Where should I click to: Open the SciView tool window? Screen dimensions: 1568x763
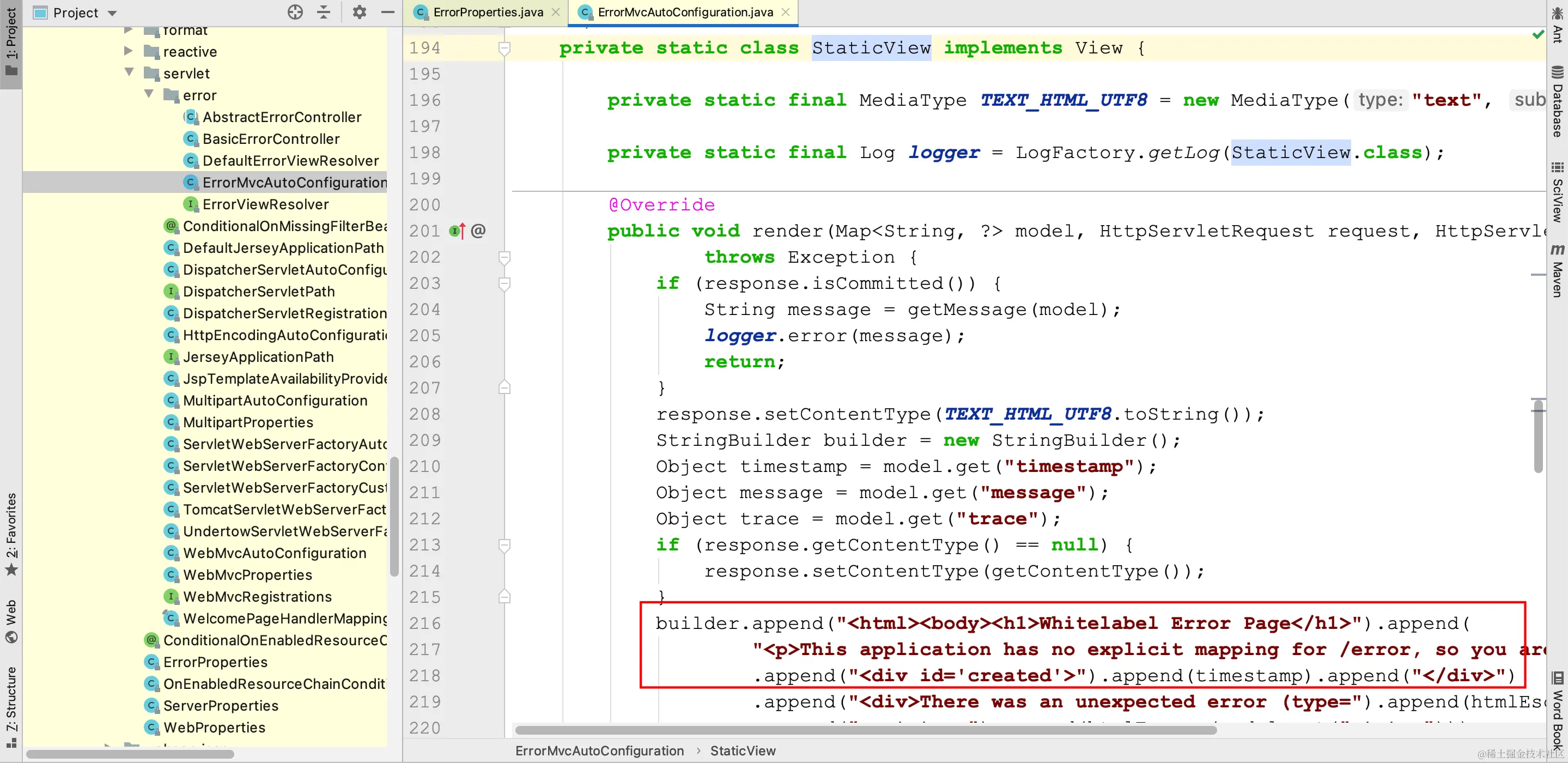point(1558,192)
